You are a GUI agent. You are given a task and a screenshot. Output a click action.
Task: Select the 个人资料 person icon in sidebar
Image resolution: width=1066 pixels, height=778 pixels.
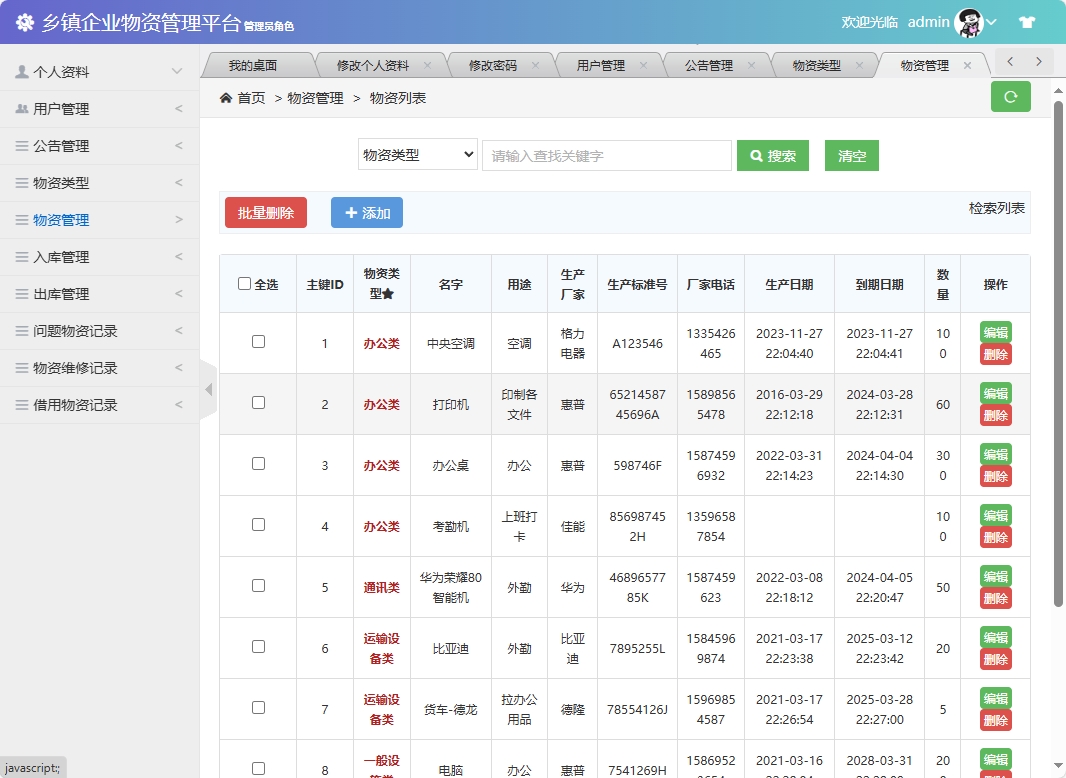(x=22, y=70)
